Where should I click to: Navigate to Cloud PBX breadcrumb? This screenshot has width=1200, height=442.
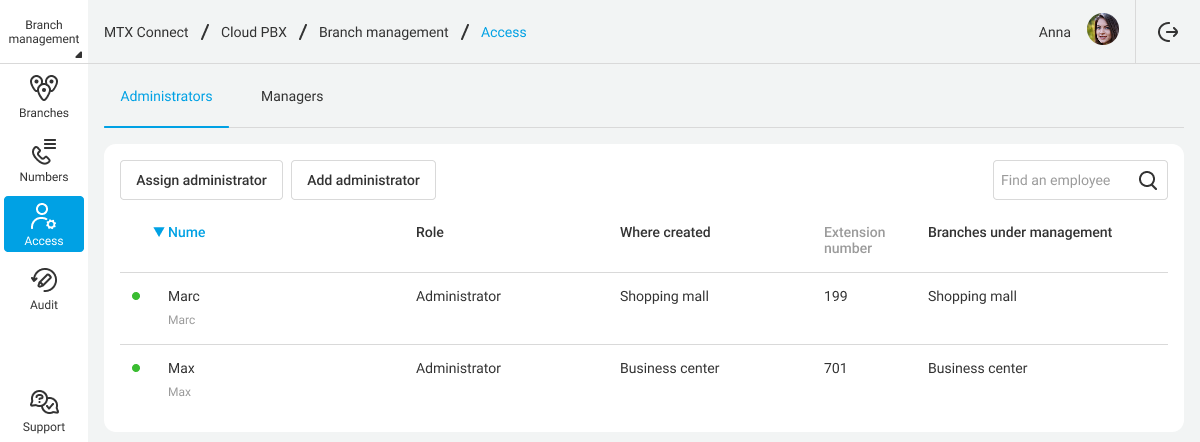point(254,32)
